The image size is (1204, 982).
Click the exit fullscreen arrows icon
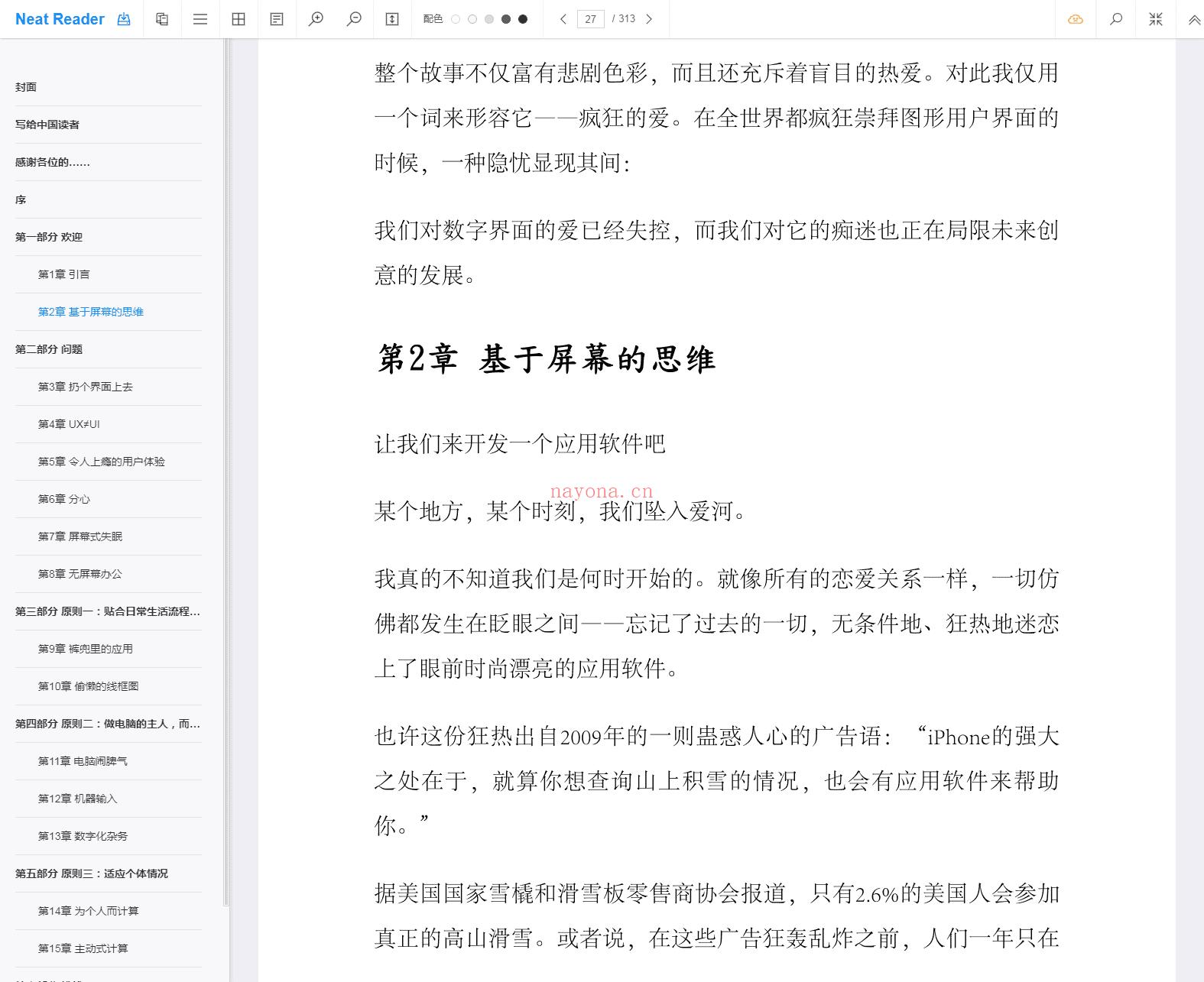1156,19
